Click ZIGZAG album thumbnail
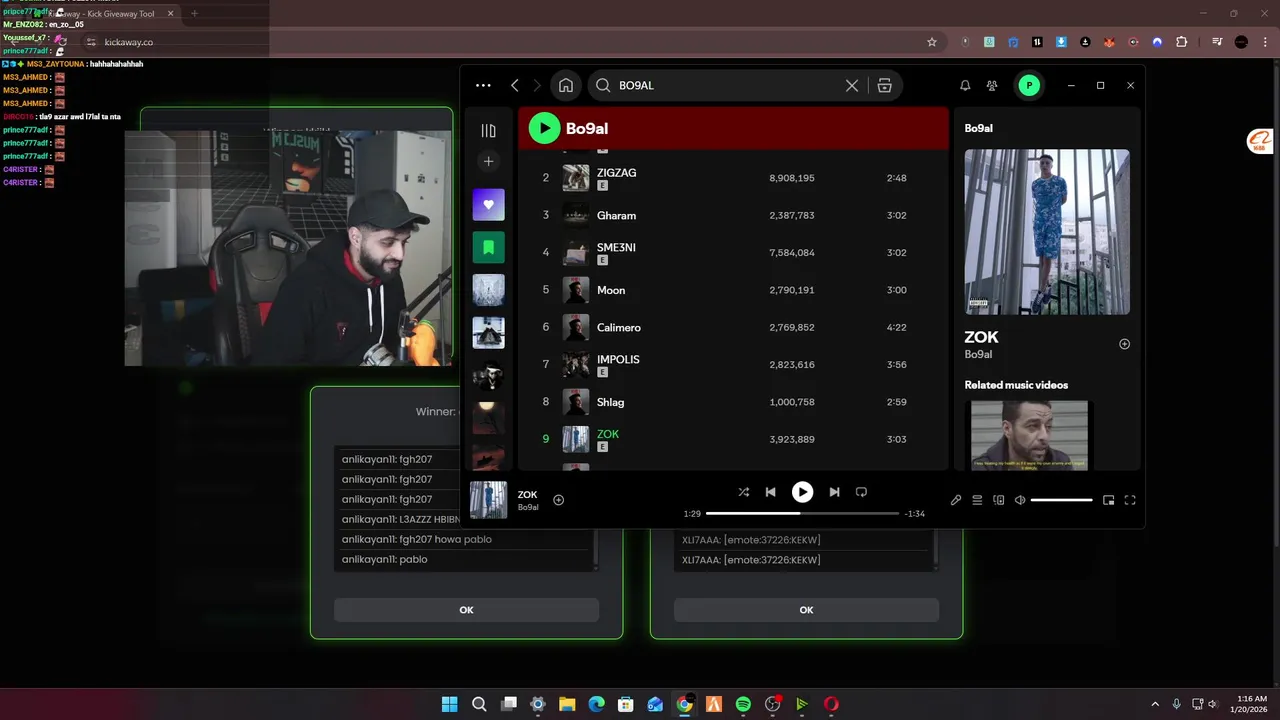Screen dimensions: 1280x720 (x=576, y=178)
